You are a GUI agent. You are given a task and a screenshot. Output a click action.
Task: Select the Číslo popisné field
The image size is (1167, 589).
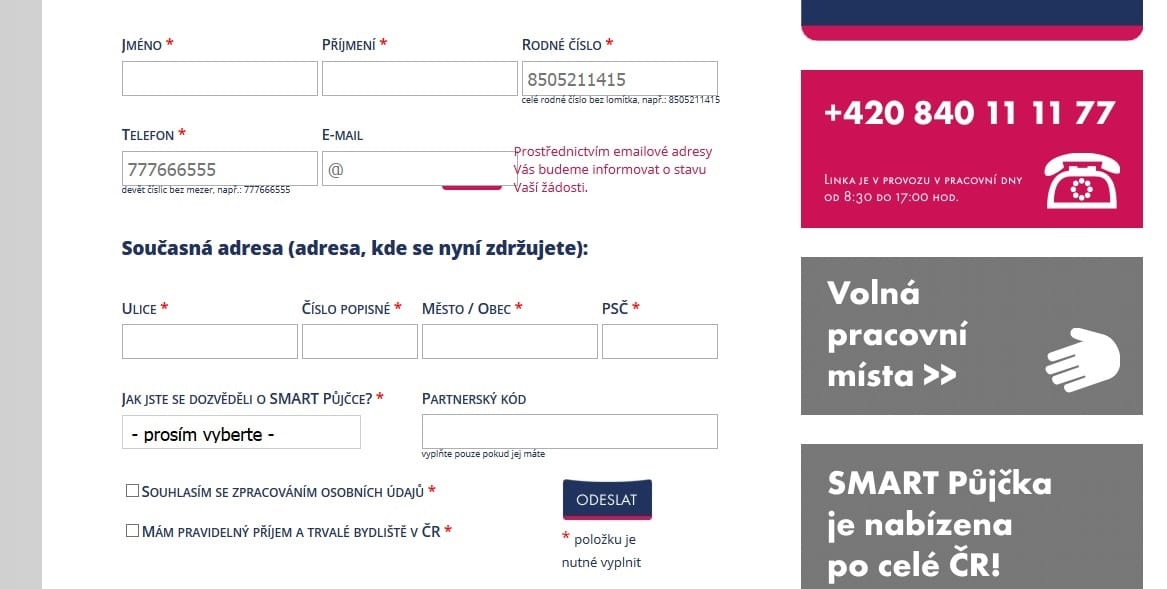coord(359,341)
